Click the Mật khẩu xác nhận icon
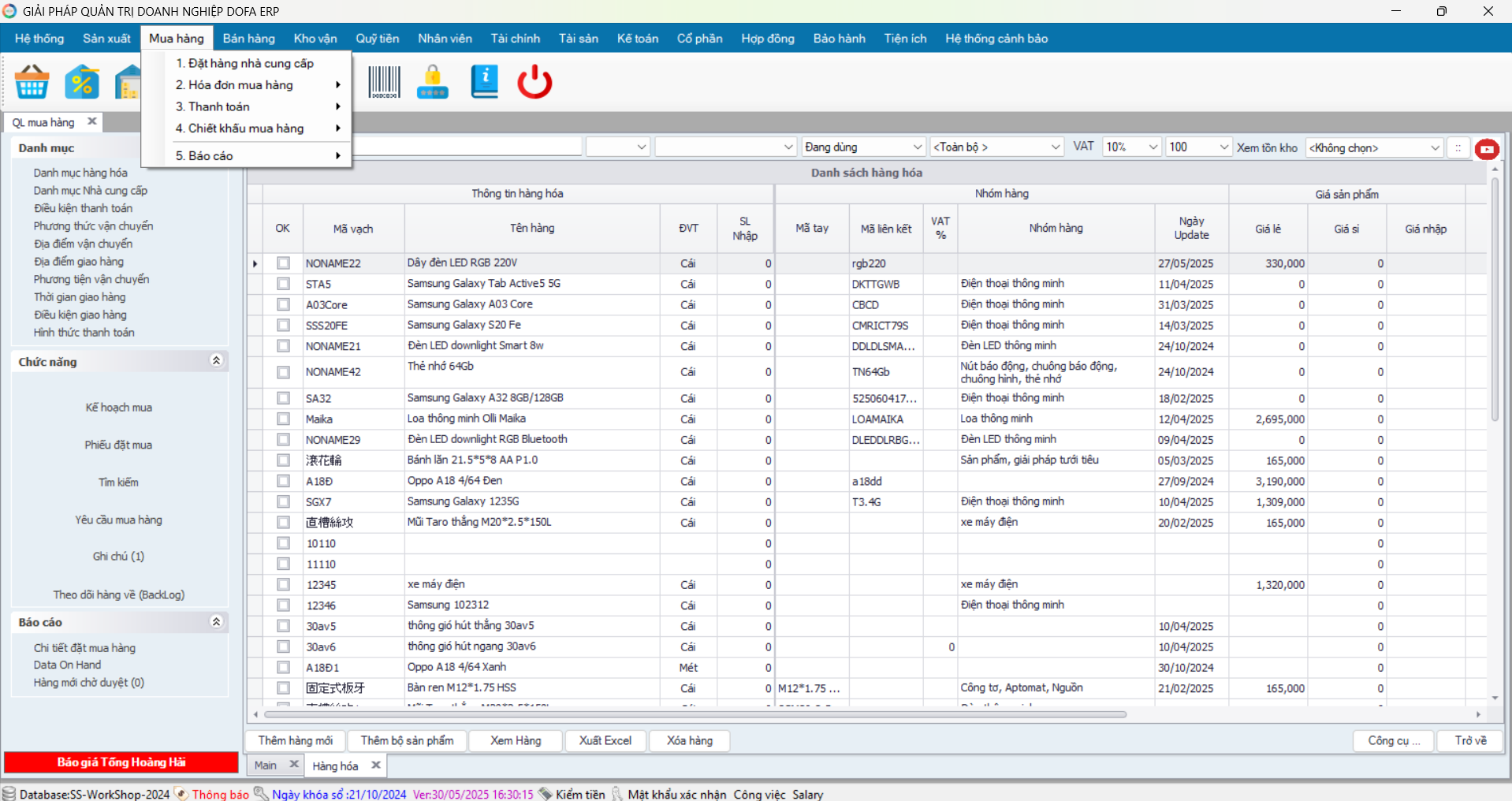 coord(617,793)
